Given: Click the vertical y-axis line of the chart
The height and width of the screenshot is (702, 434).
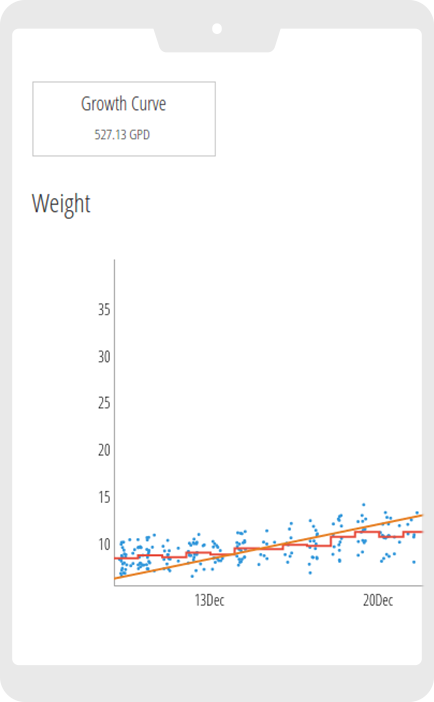Looking at the screenshot, I should tap(115, 422).
